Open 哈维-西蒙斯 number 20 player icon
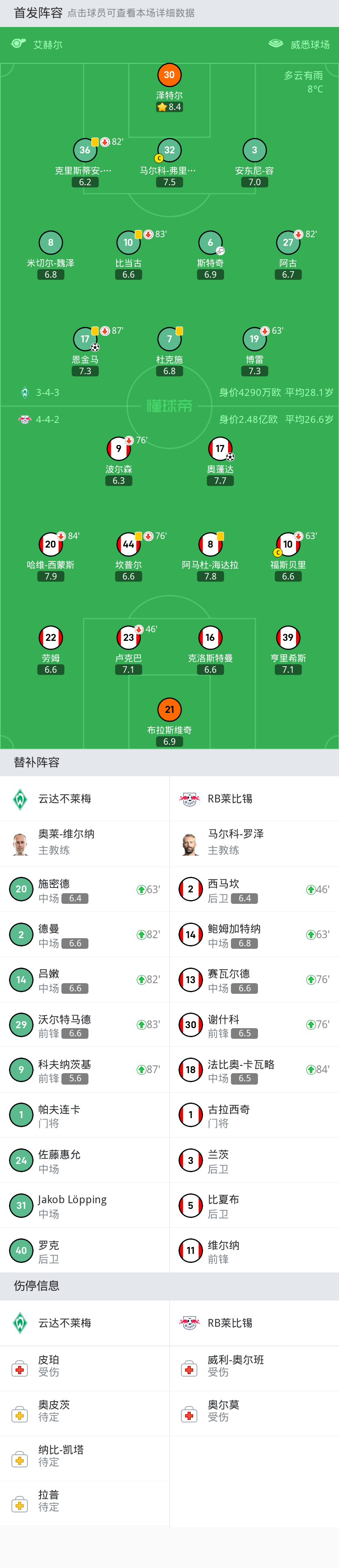339x1568 pixels. 51,545
